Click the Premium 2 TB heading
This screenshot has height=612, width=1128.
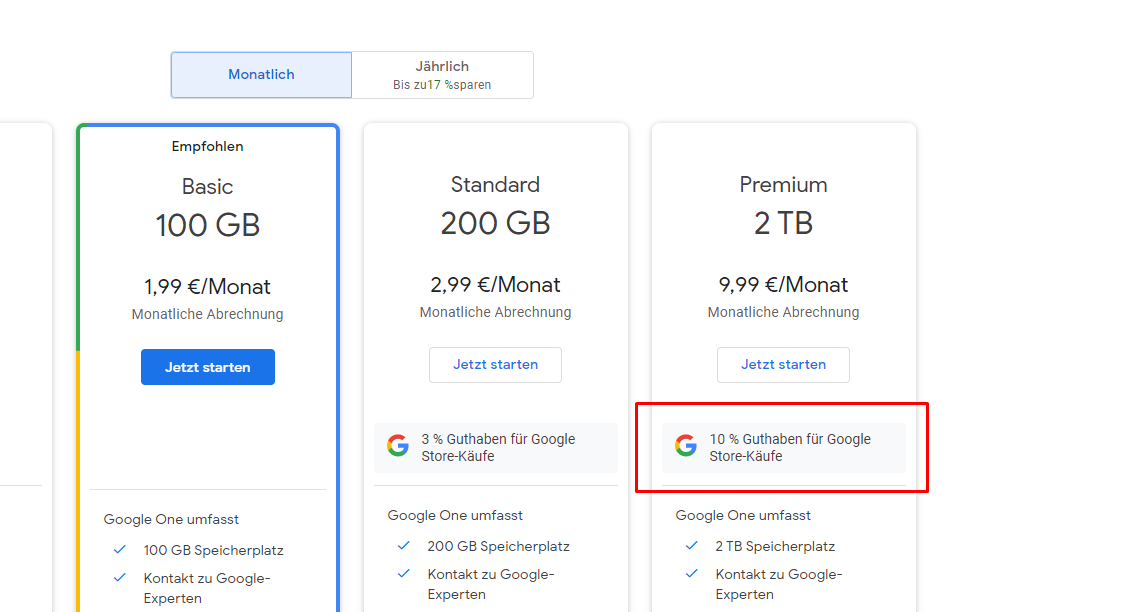pos(783,205)
